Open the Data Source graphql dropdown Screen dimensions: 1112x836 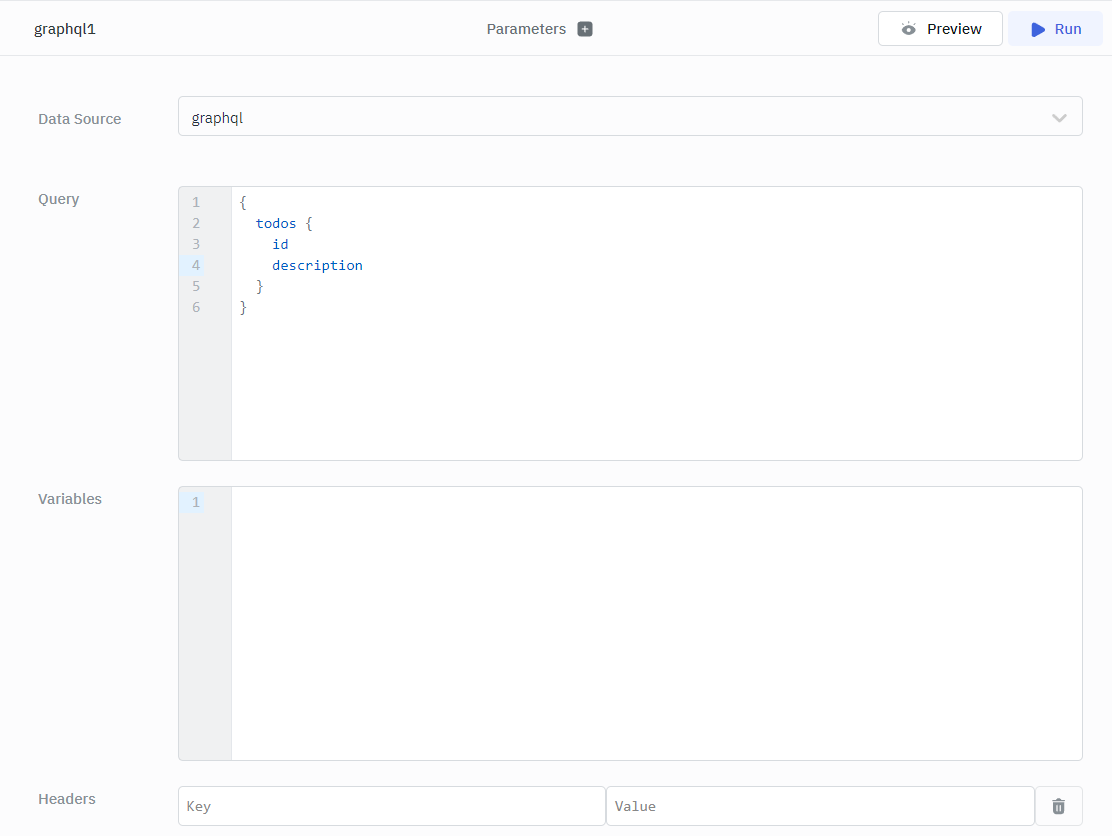click(x=629, y=117)
